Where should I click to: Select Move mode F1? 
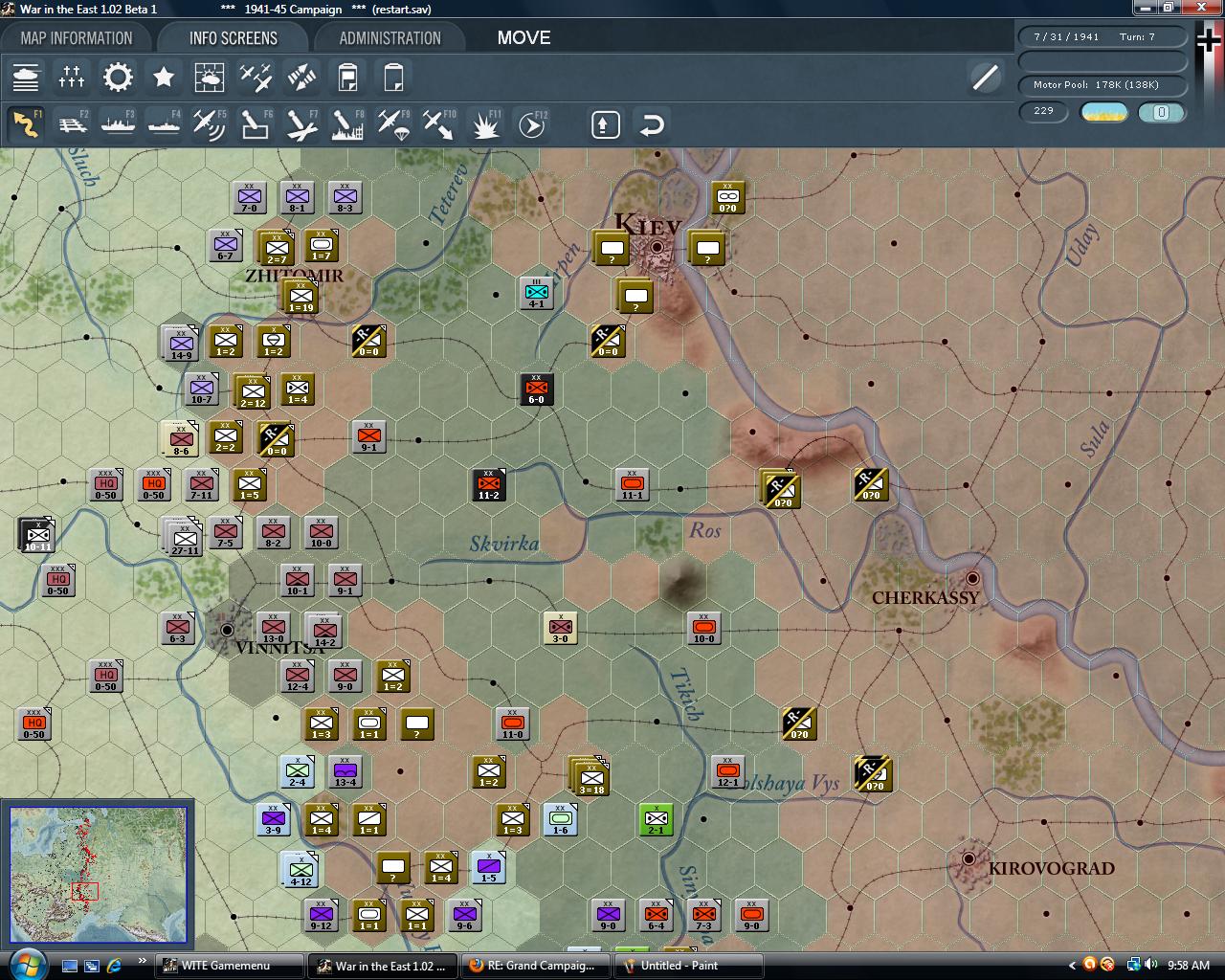[x=26, y=124]
